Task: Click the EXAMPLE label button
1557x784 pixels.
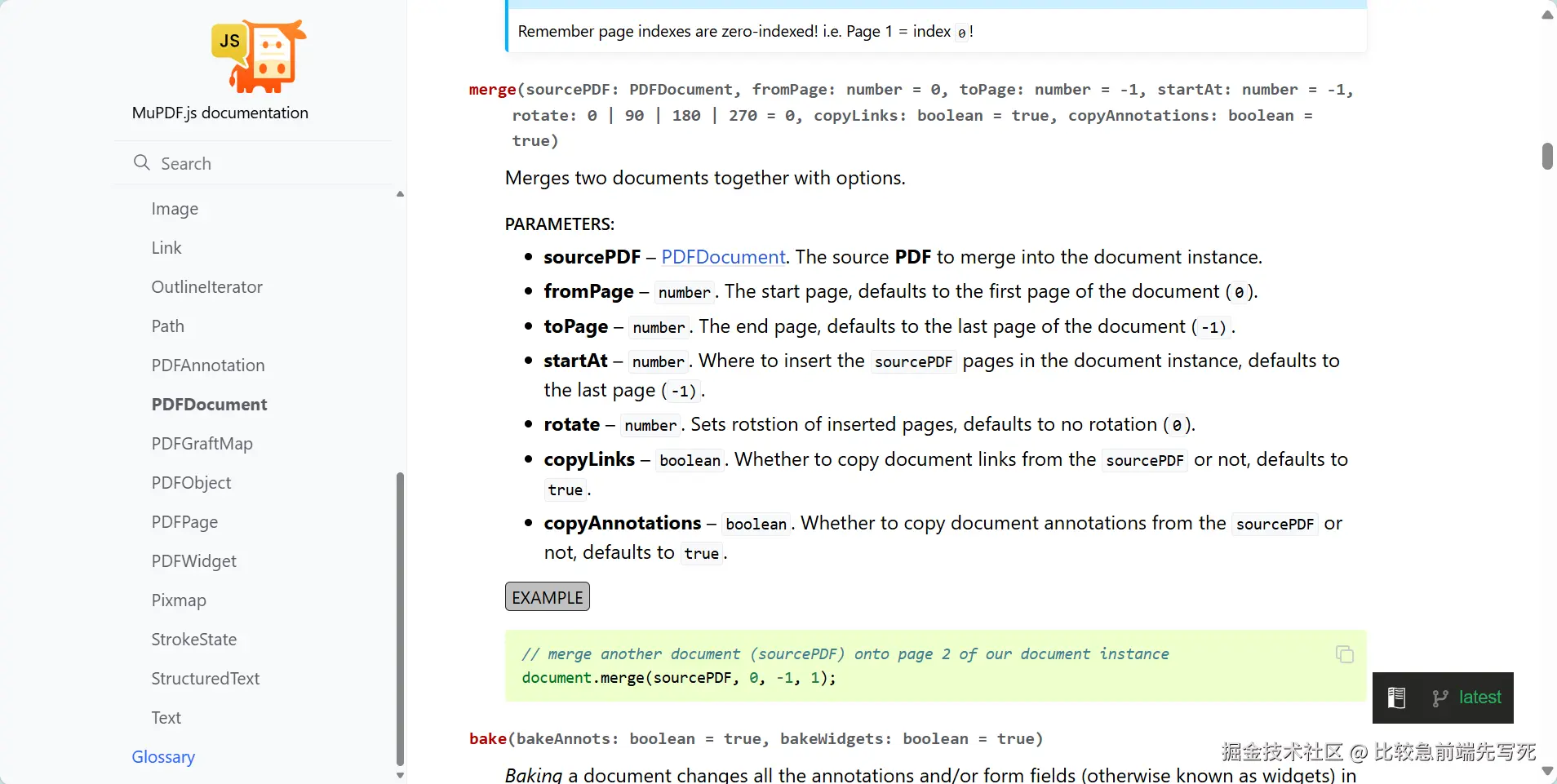Action: (x=548, y=597)
